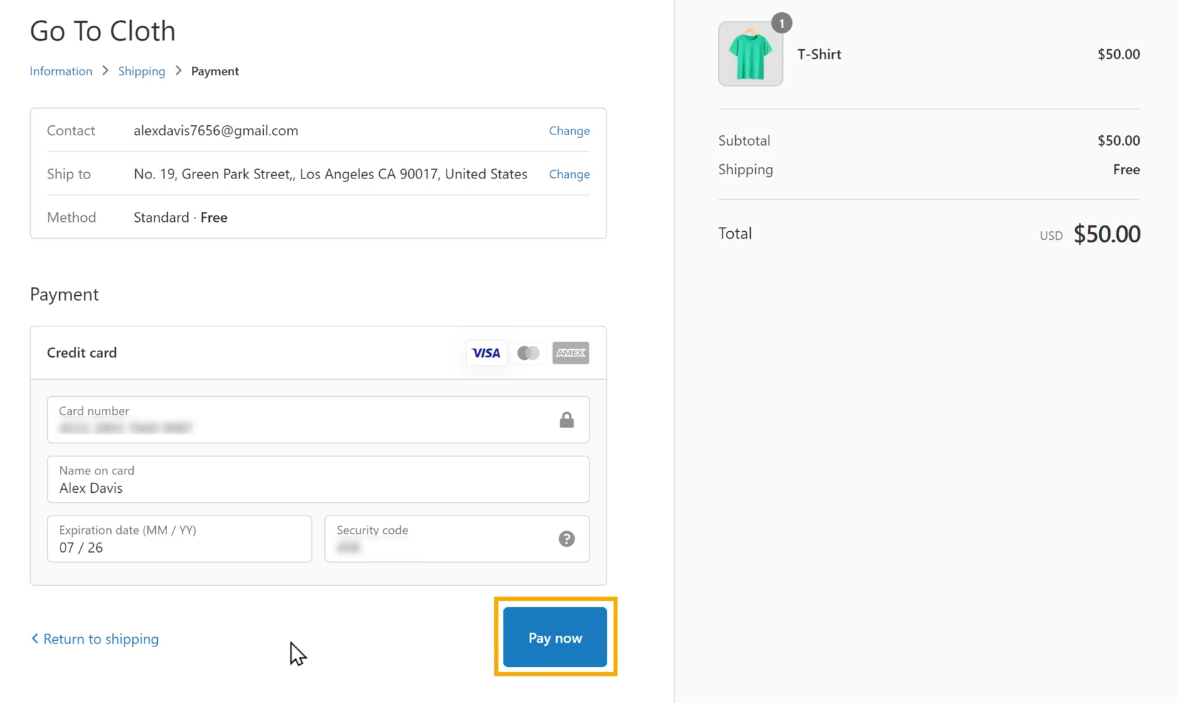Click the Contact row label

coord(71,131)
